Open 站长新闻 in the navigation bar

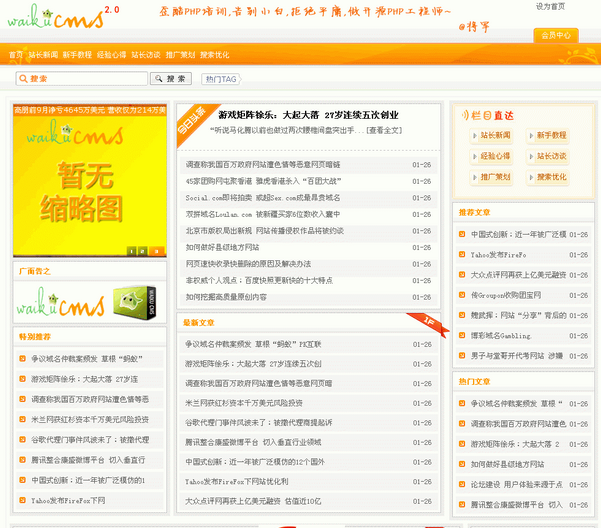point(43,55)
